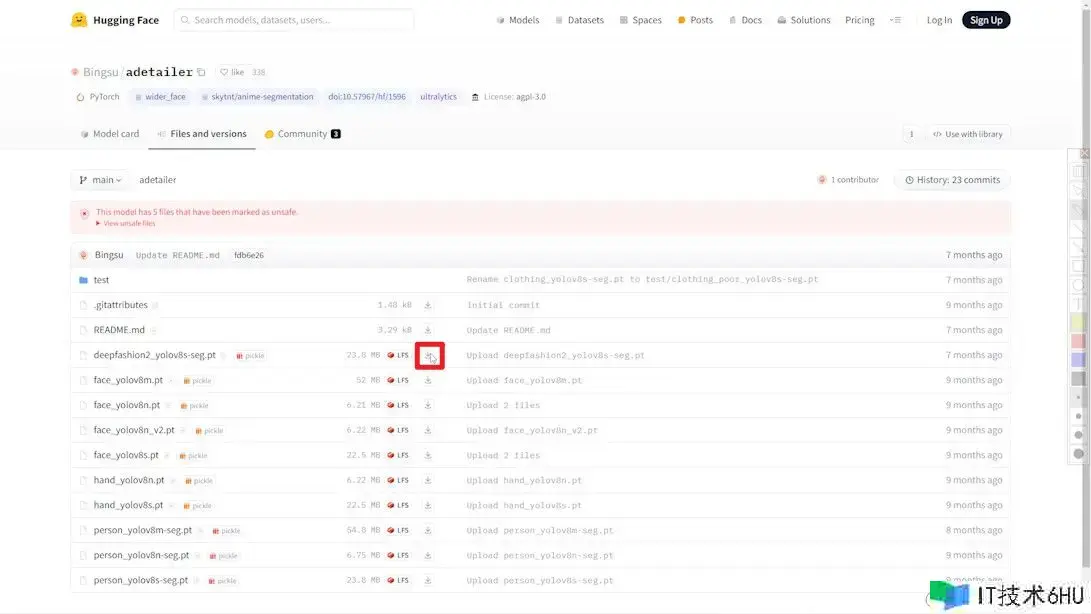The width and height of the screenshot is (1091, 614).
Task: Open file deepfashion2_yolov8s-seg.pt
Action: pyautogui.click(x=154, y=355)
